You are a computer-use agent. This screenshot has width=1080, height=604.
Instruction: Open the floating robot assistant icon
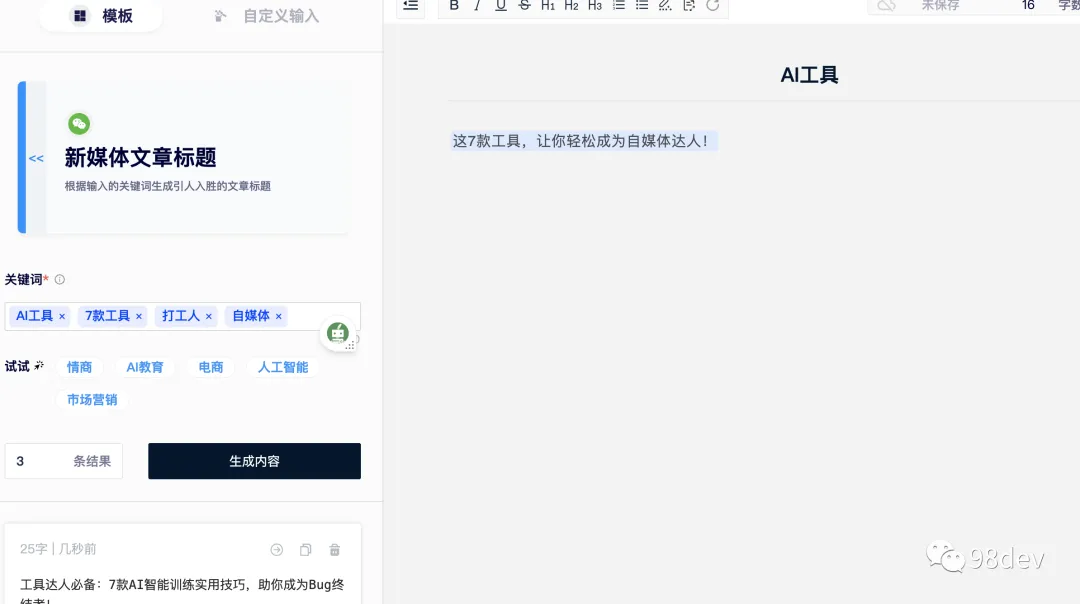(337, 333)
